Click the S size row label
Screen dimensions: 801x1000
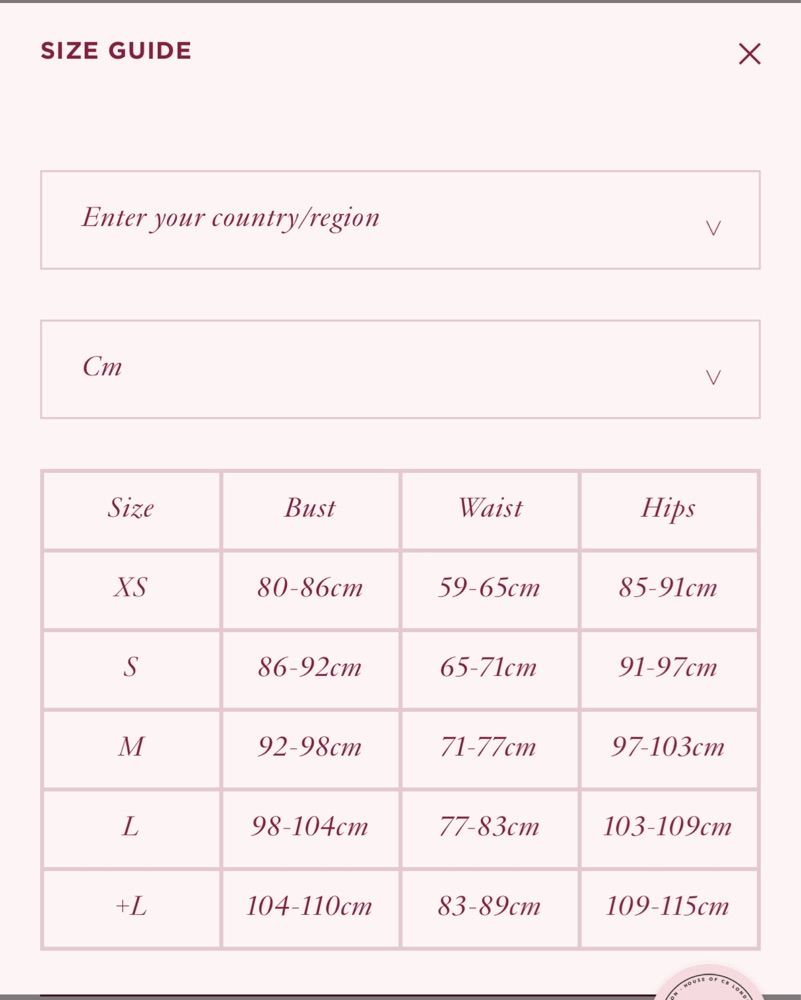[131, 668]
